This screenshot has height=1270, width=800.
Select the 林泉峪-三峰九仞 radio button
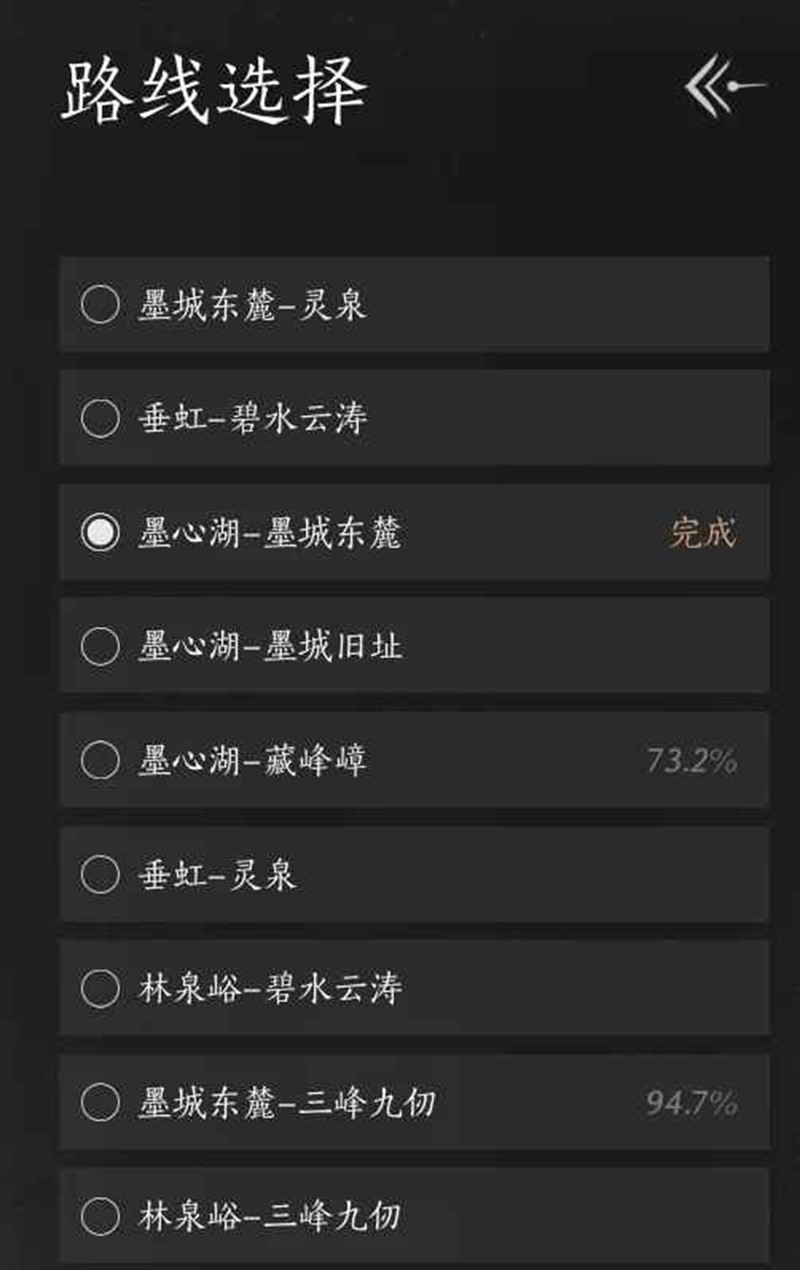(100, 1217)
